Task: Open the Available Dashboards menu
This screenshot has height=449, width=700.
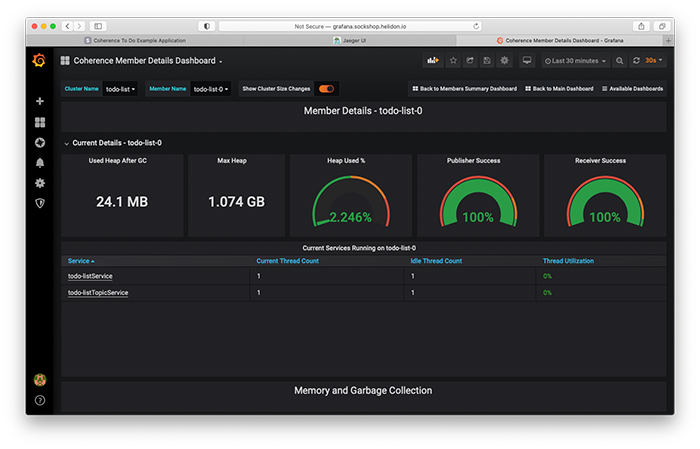Action: [632, 89]
